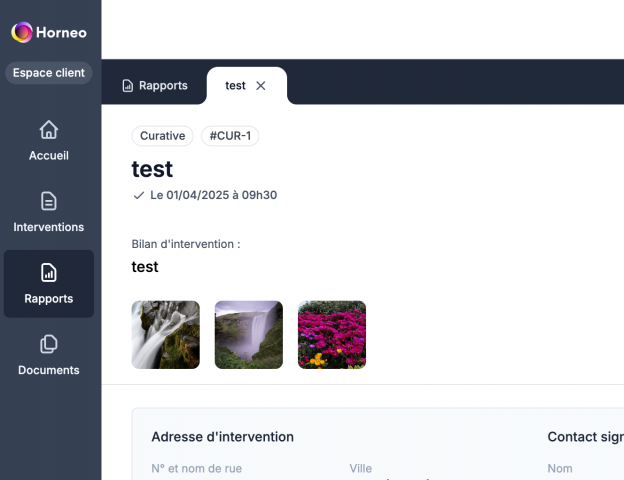
Task: Click the Adresse d'intervention heading
Action: click(x=222, y=437)
